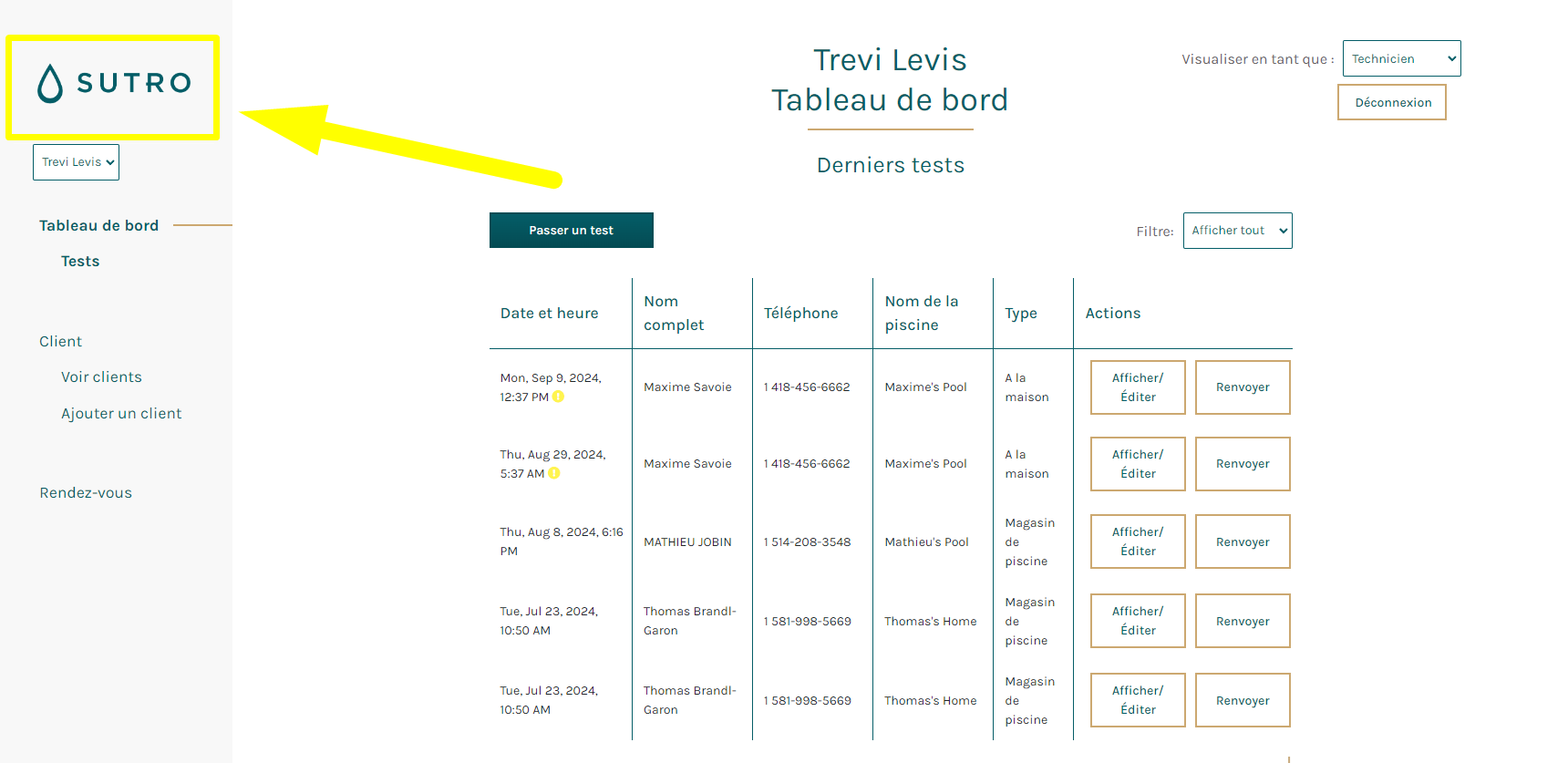Click the Derniers tests heading
The image size is (1568, 763).
point(891,166)
